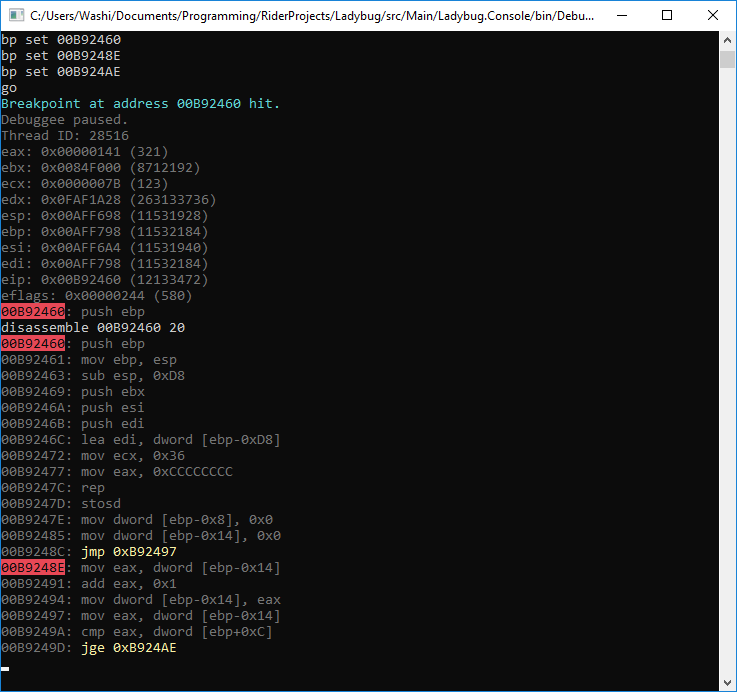The image size is (737, 692).
Task: Click the title bar file path text
Action: click(300, 15)
